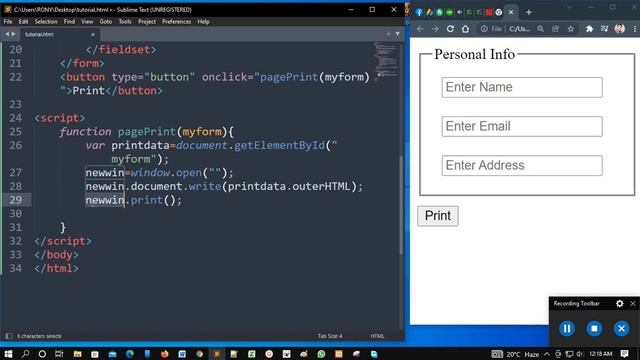Open the browser three-dot menu

pyautogui.click(x=635, y=29)
